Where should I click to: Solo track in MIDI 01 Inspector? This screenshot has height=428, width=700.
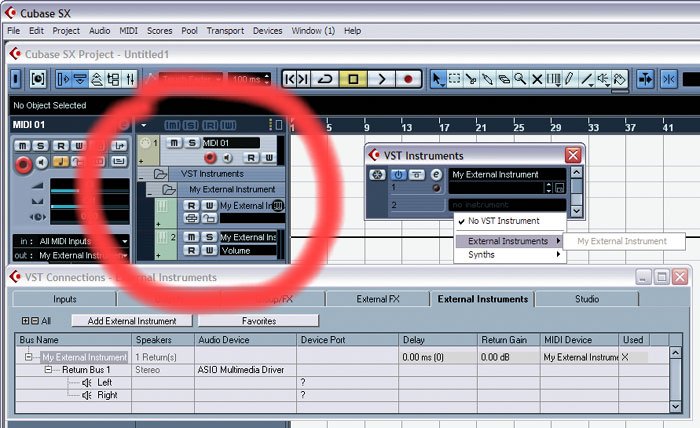[41, 146]
